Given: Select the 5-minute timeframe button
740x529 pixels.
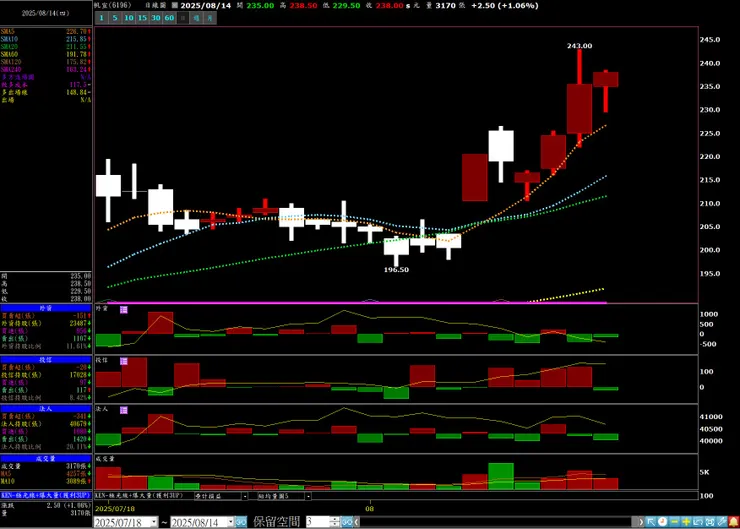Looking at the screenshot, I should pos(115,18).
